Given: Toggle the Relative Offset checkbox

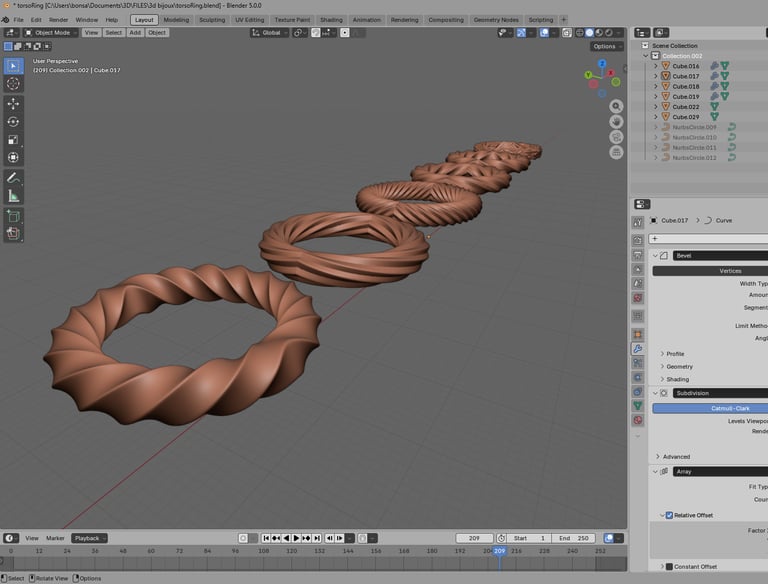Looking at the screenshot, I should [669, 515].
